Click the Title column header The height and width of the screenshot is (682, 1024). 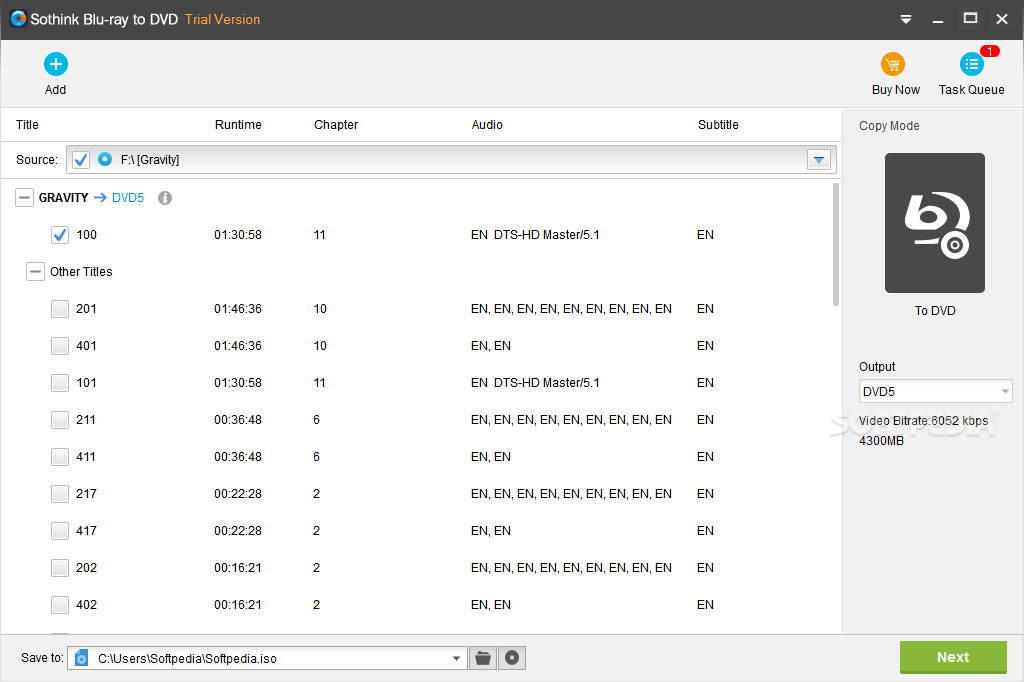click(27, 125)
